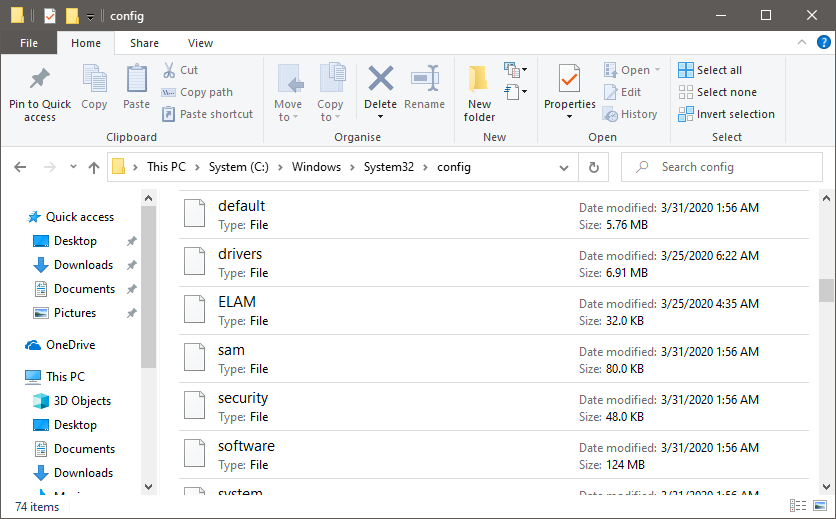Viewport: 836px width, 519px height.
Task: Open the Easy access dropdown
Action: pyautogui.click(x=516, y=92)
